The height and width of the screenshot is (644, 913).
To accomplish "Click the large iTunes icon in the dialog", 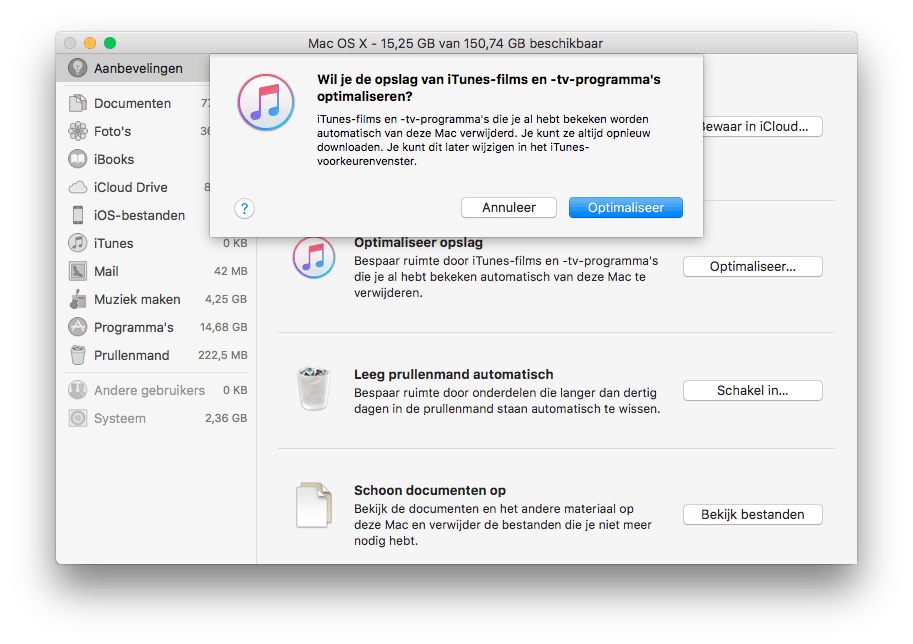I will [266, 102].
